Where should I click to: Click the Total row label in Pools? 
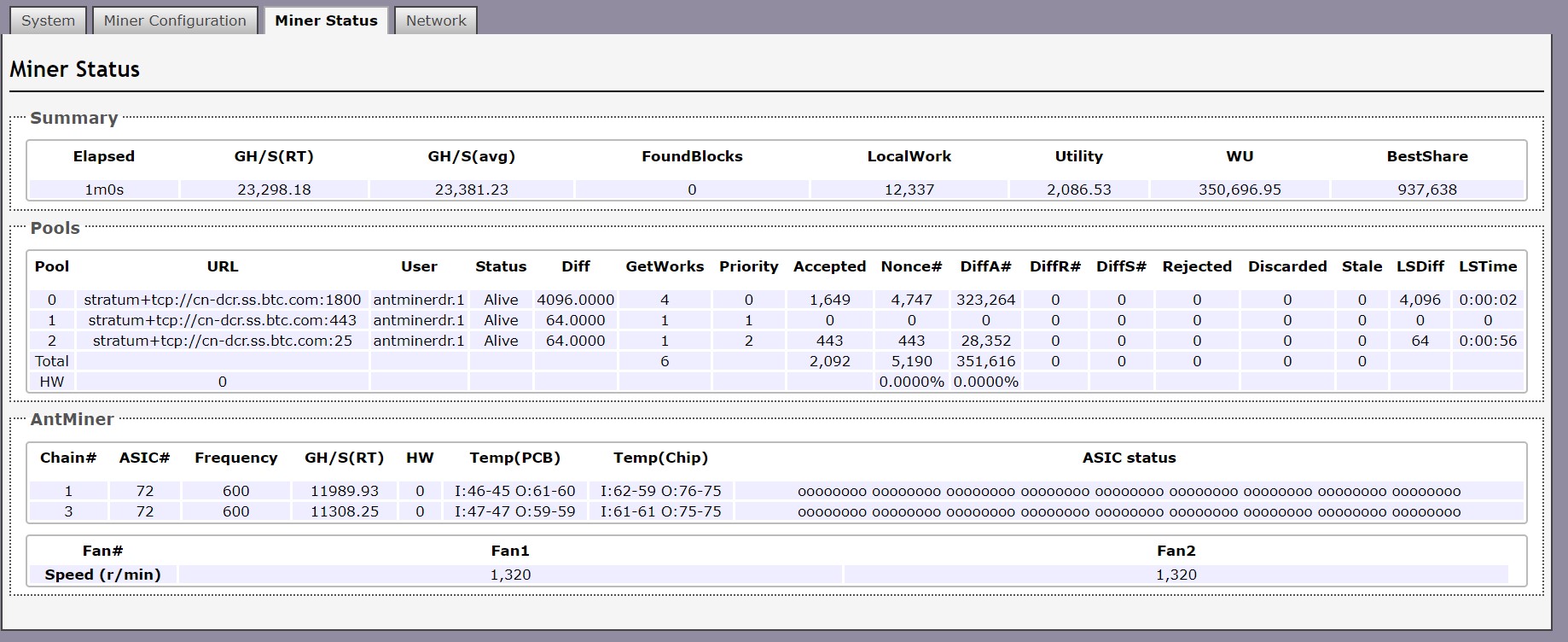(x=52, y=361)
